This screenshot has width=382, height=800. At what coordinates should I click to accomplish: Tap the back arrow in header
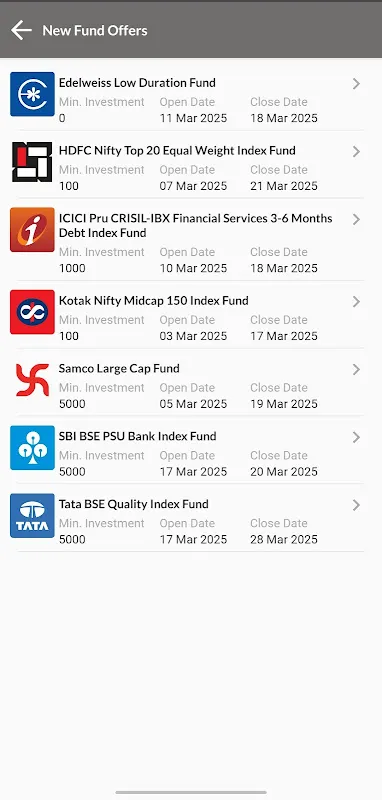(21, 30)
